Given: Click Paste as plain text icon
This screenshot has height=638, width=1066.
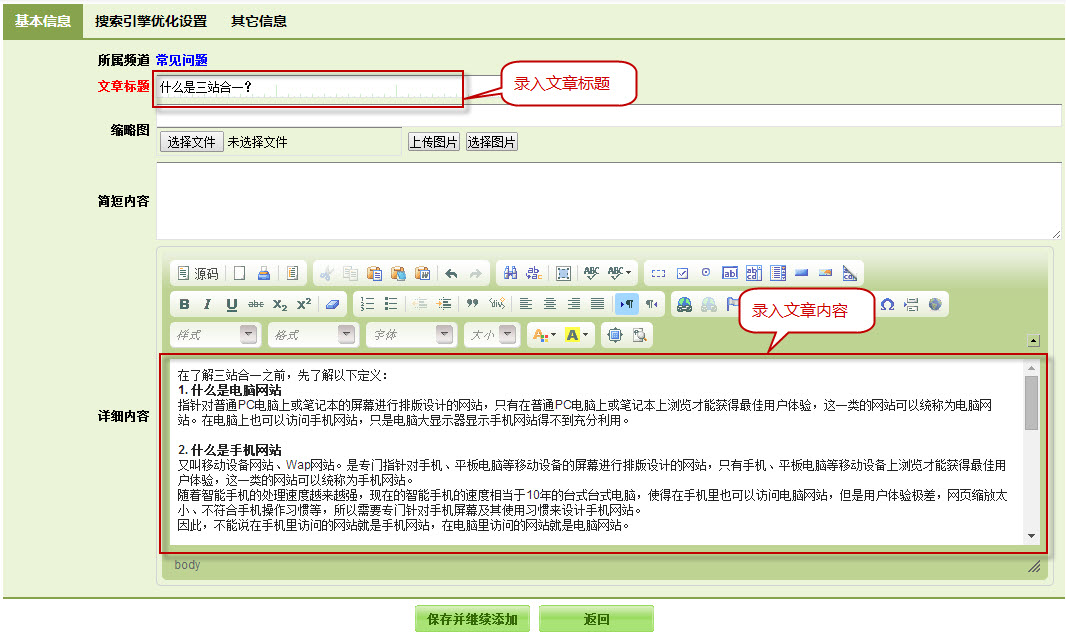Looking at the screenshot, I should coord(398,273).
